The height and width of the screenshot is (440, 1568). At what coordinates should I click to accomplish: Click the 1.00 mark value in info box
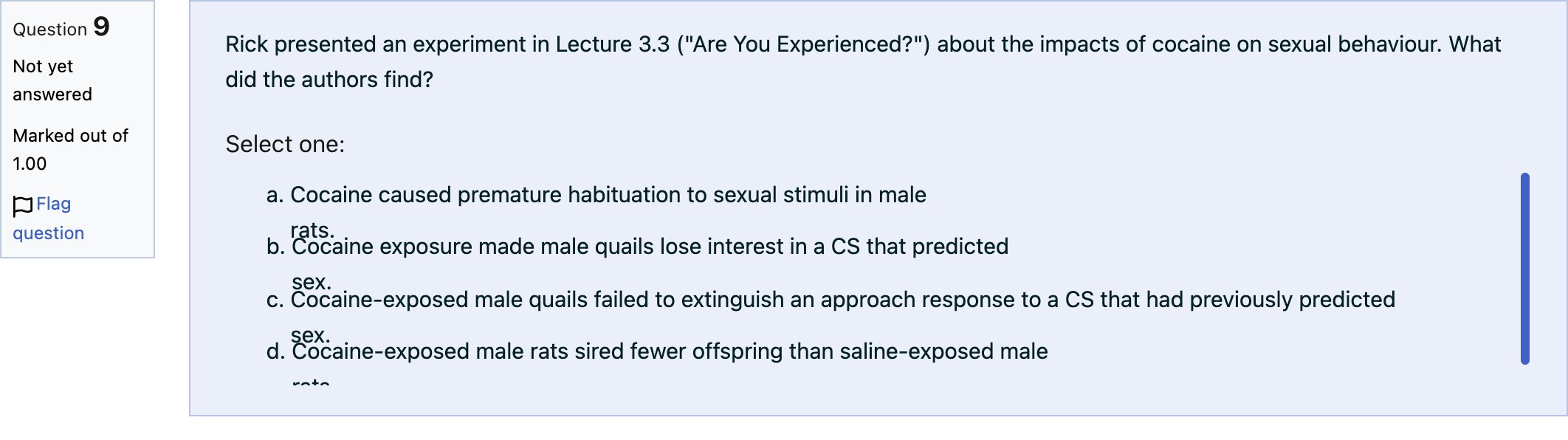click(x=30, y=164)
